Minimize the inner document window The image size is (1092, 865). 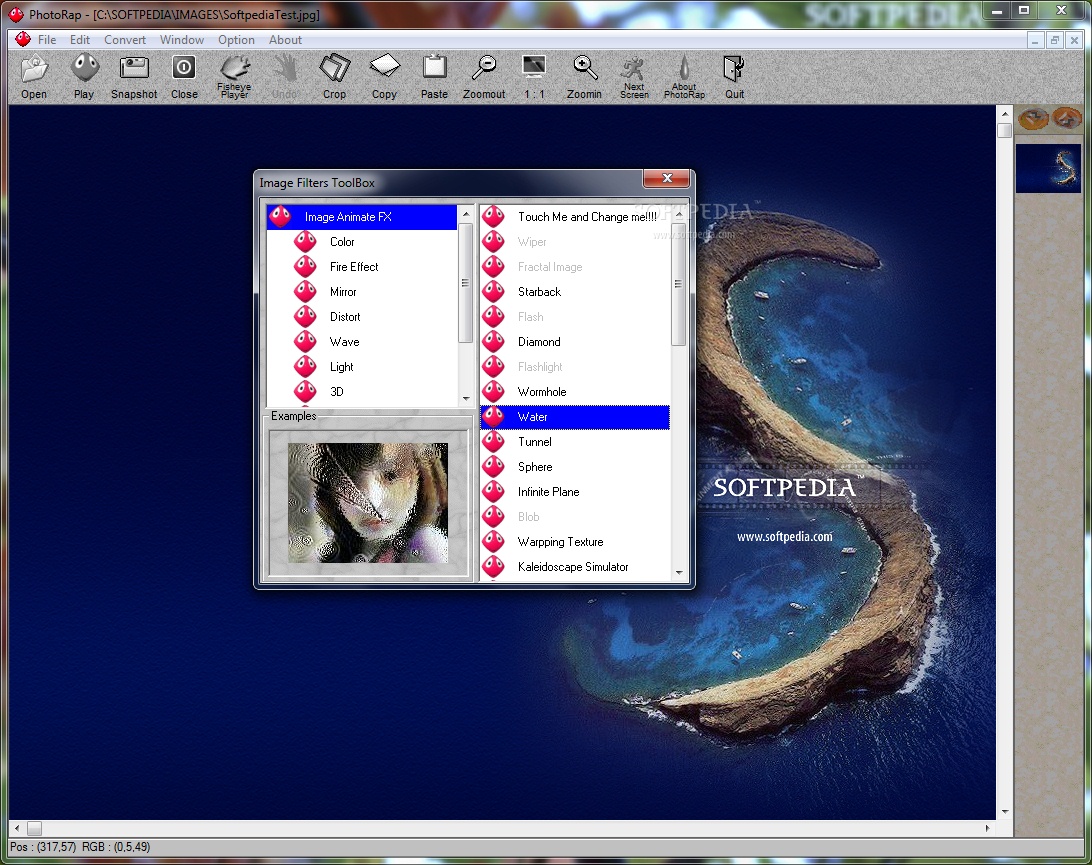point(1035,40)
